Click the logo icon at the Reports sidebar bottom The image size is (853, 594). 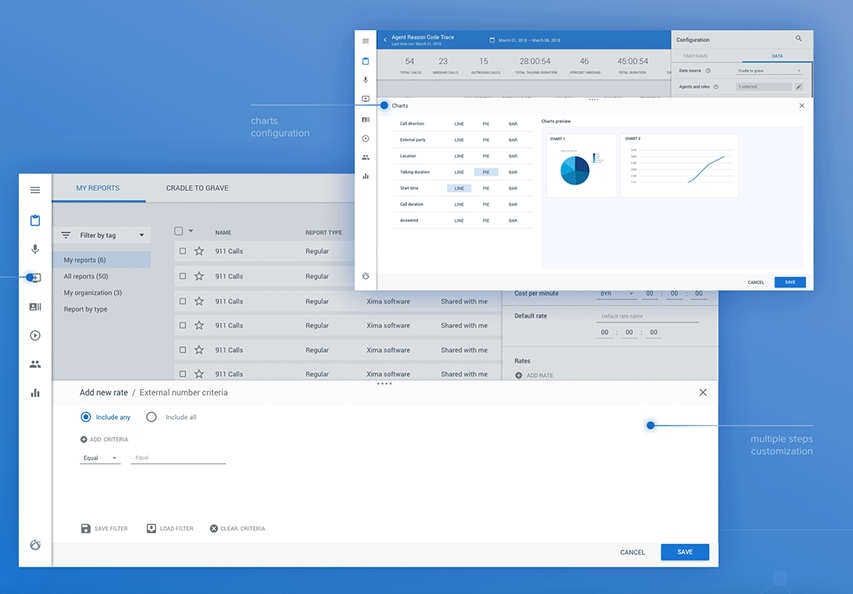(35, 544)
